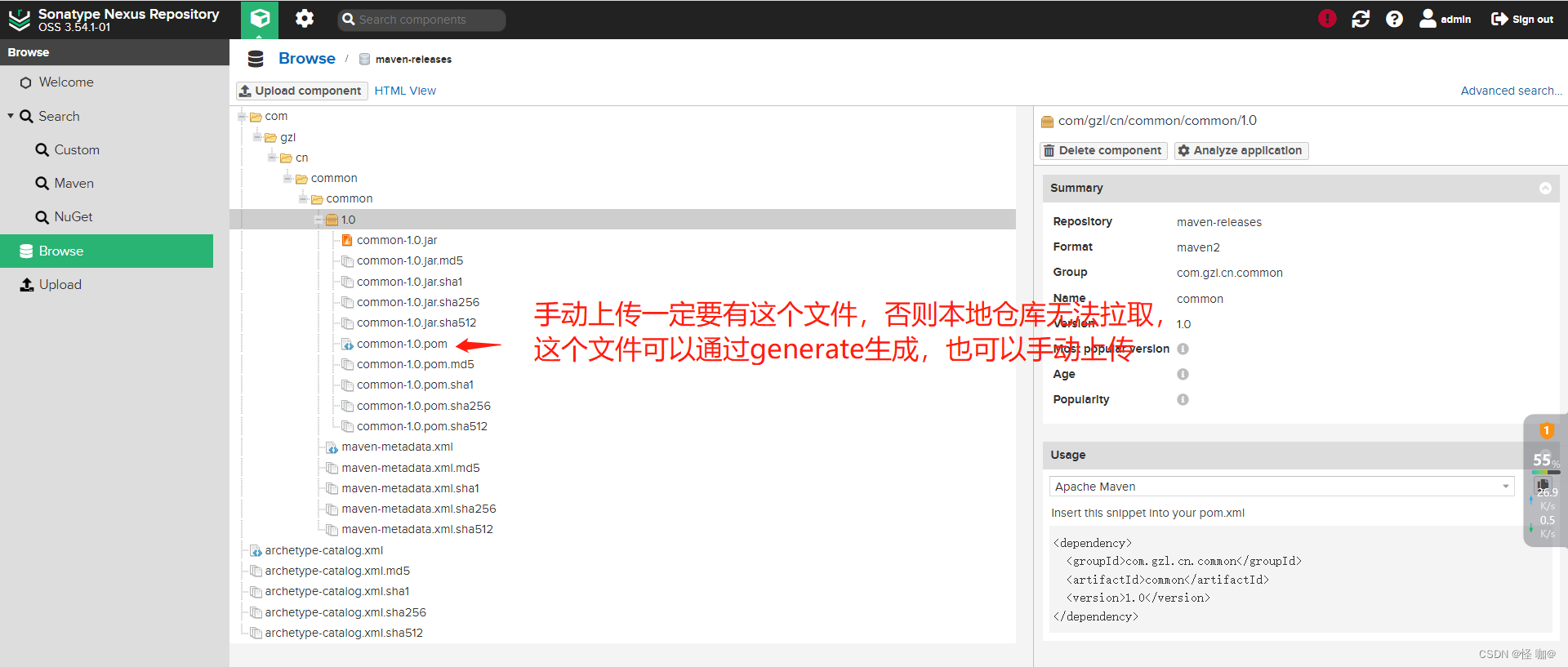Click the component folder icon in details header
Screen dimensions: 1568x667
tap(1047, 122)
